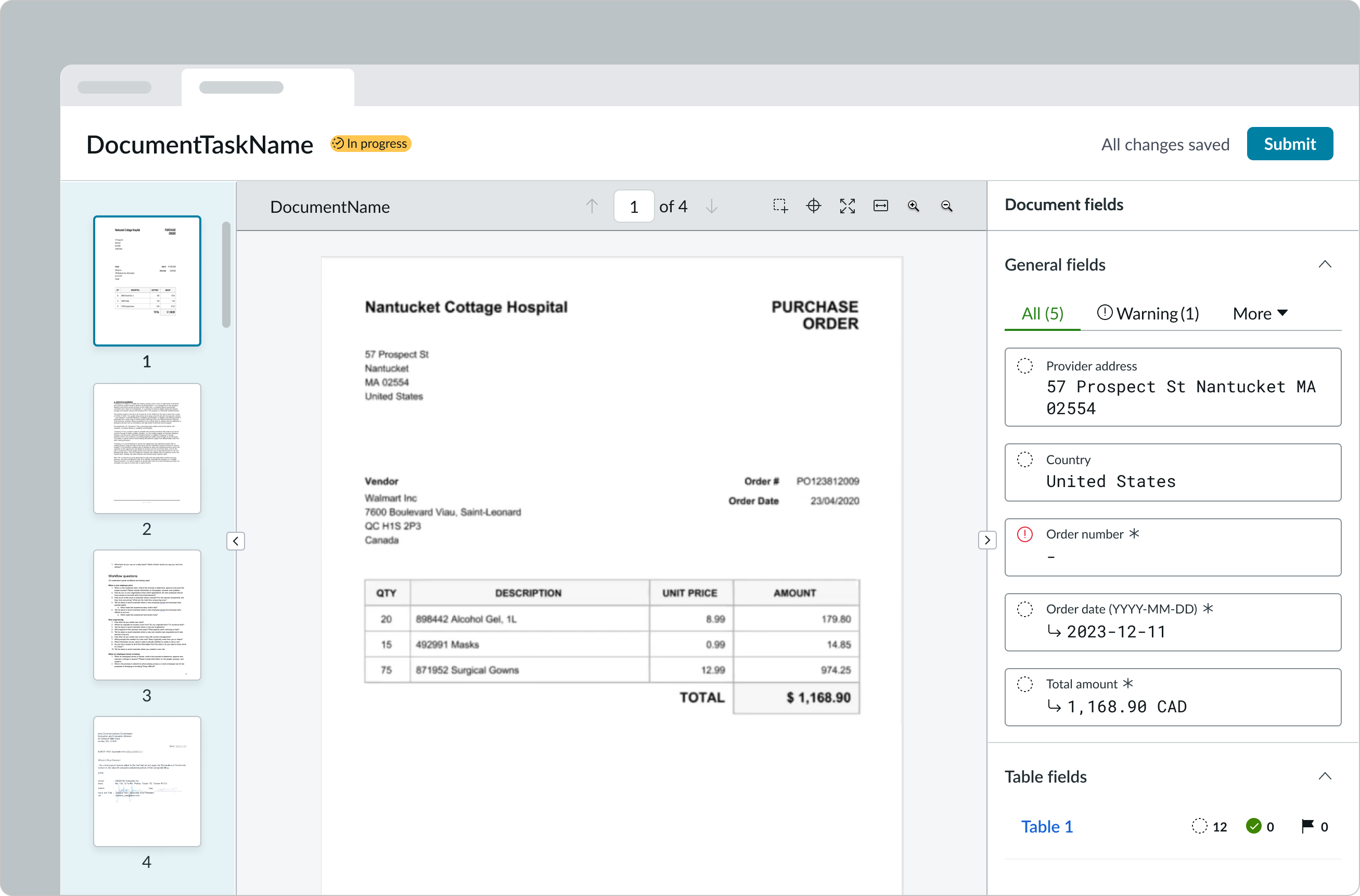Click the thumbnail panel scrollbar
Viewport: 1360px width, 896px height.
(226, 274)
